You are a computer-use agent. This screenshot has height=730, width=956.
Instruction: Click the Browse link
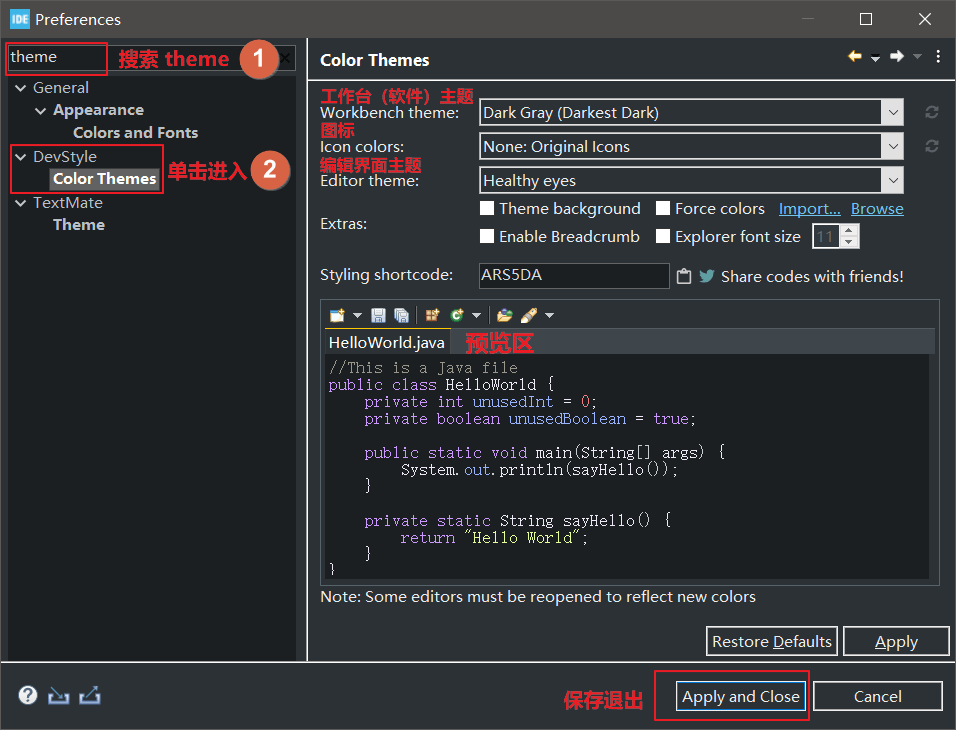coord(877,209)
